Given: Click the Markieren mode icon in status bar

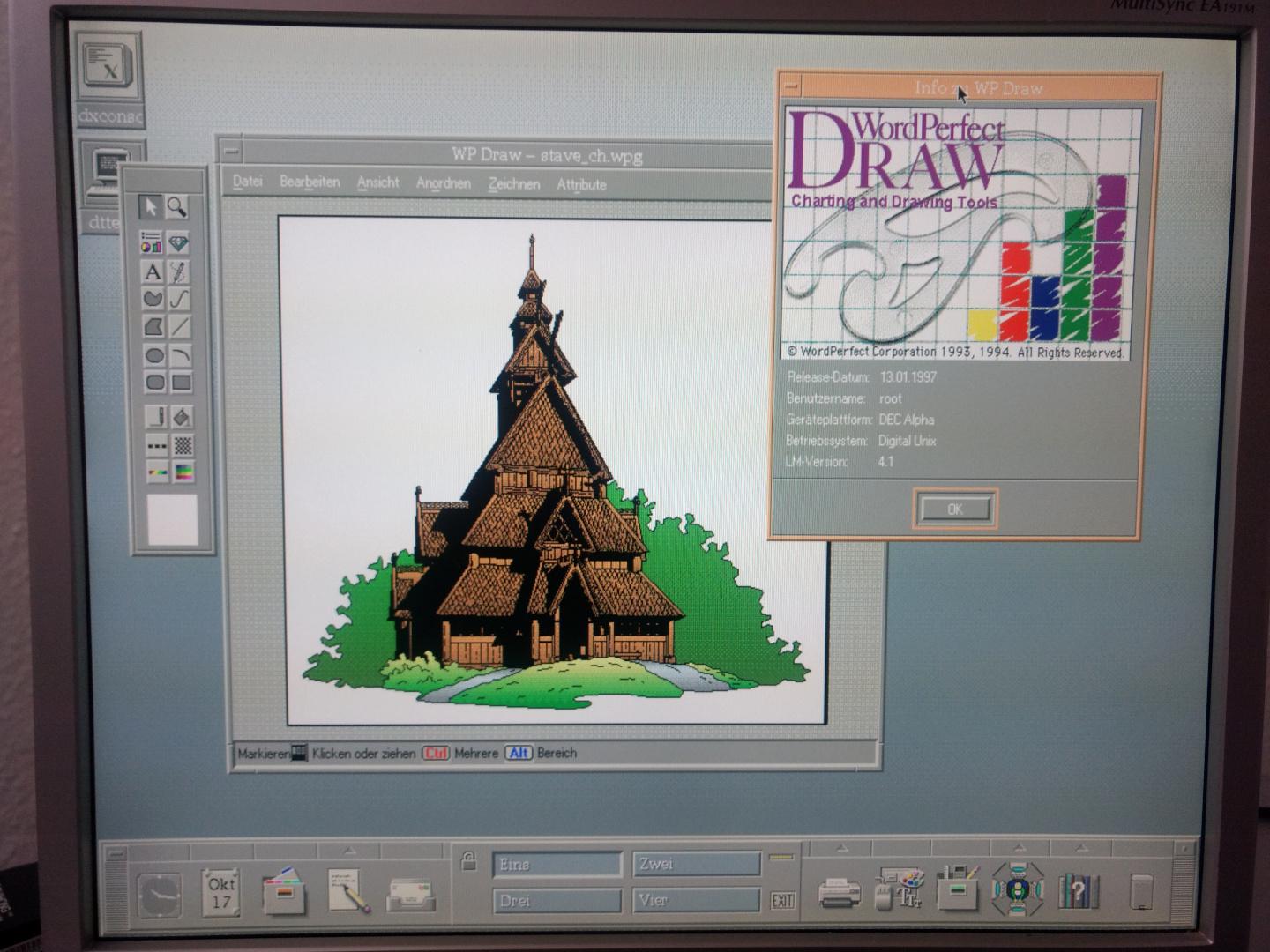Looking at the screenshot, I should (300, 754).
